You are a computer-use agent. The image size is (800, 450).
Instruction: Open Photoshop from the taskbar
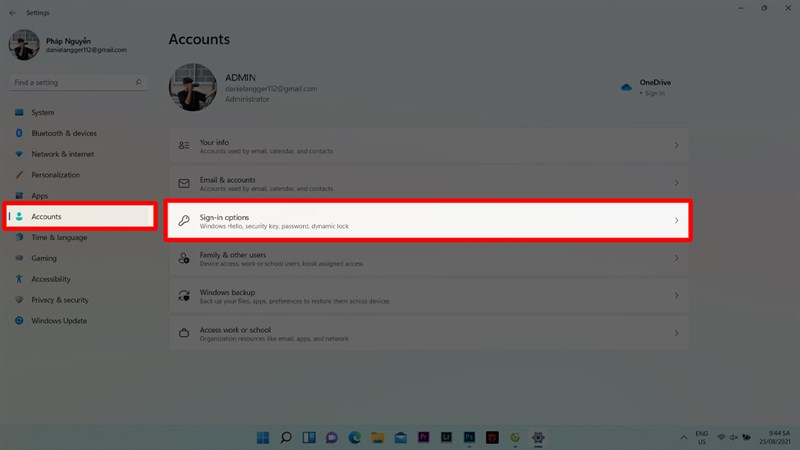coord(469,437)
